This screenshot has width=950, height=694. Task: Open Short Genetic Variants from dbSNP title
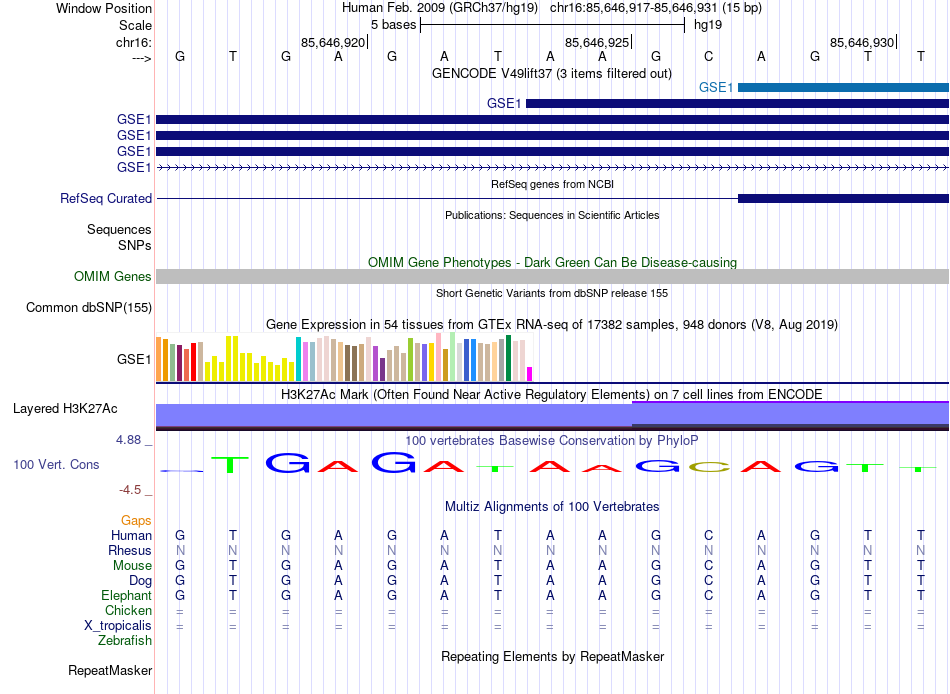(552, 293)
